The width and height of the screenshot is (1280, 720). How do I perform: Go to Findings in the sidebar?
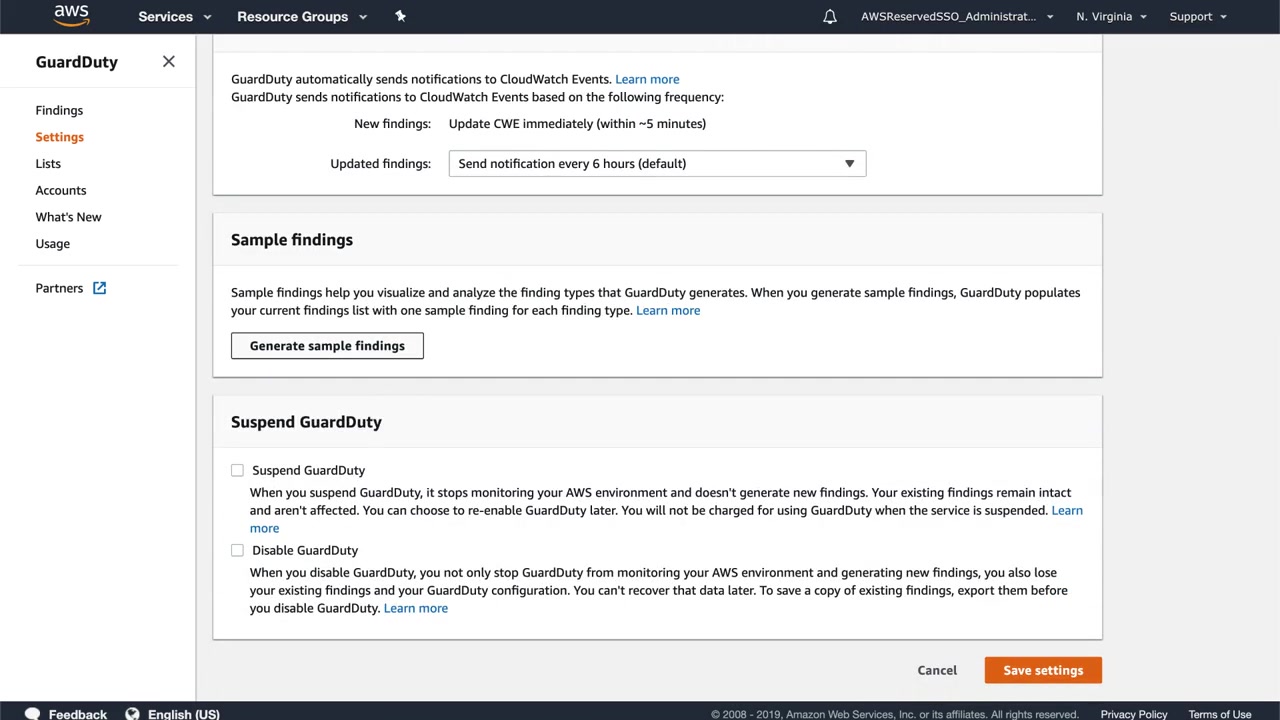pyautogui.click(x=59, y=111)
